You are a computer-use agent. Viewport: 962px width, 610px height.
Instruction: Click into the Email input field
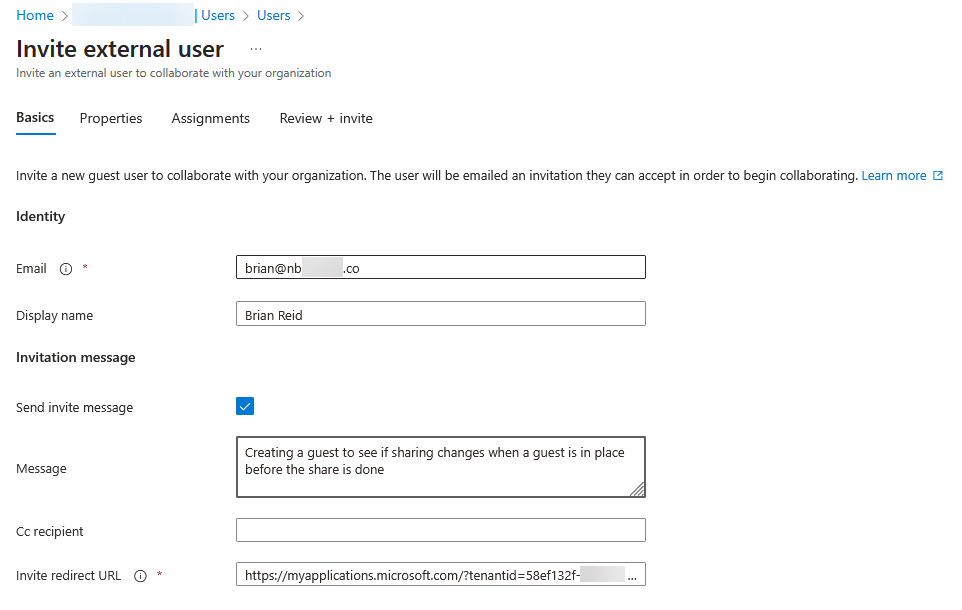[440, 267]
